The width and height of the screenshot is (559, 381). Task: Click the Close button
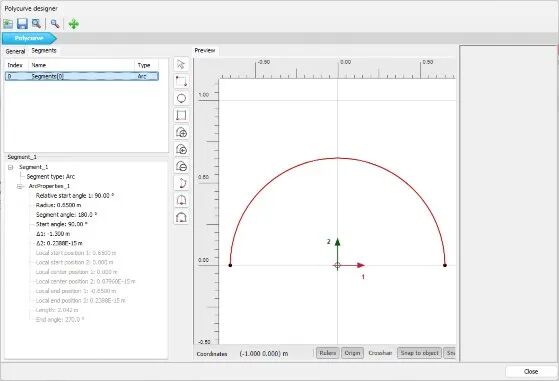531,371
